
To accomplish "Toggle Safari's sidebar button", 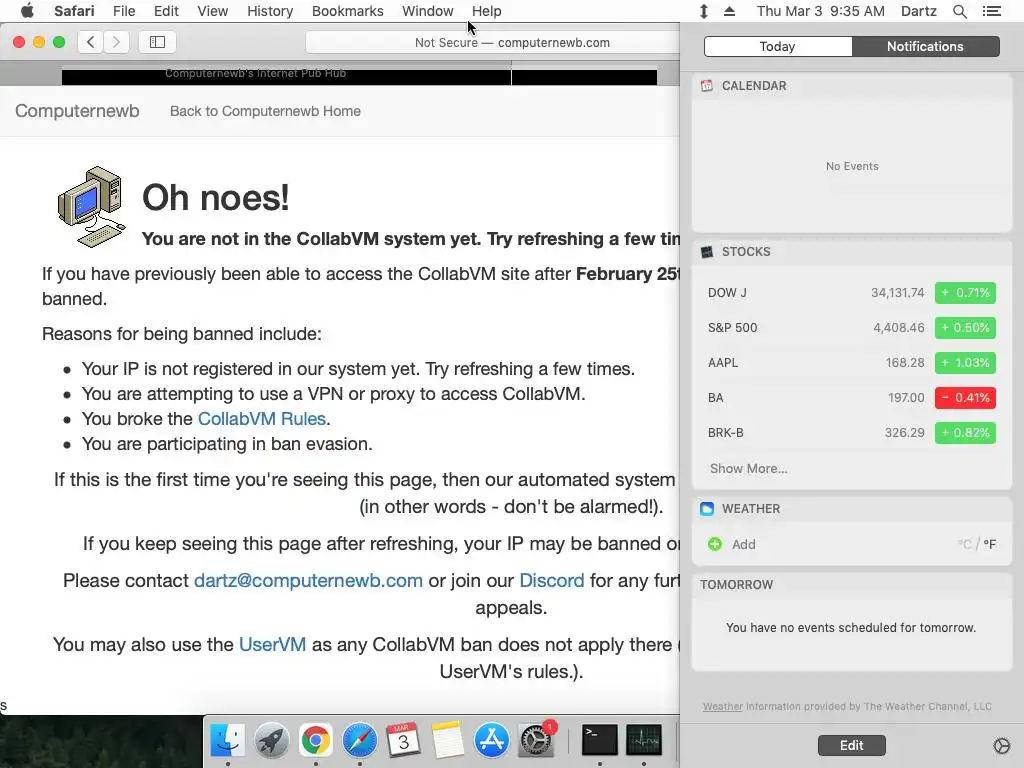I will 157,42.
